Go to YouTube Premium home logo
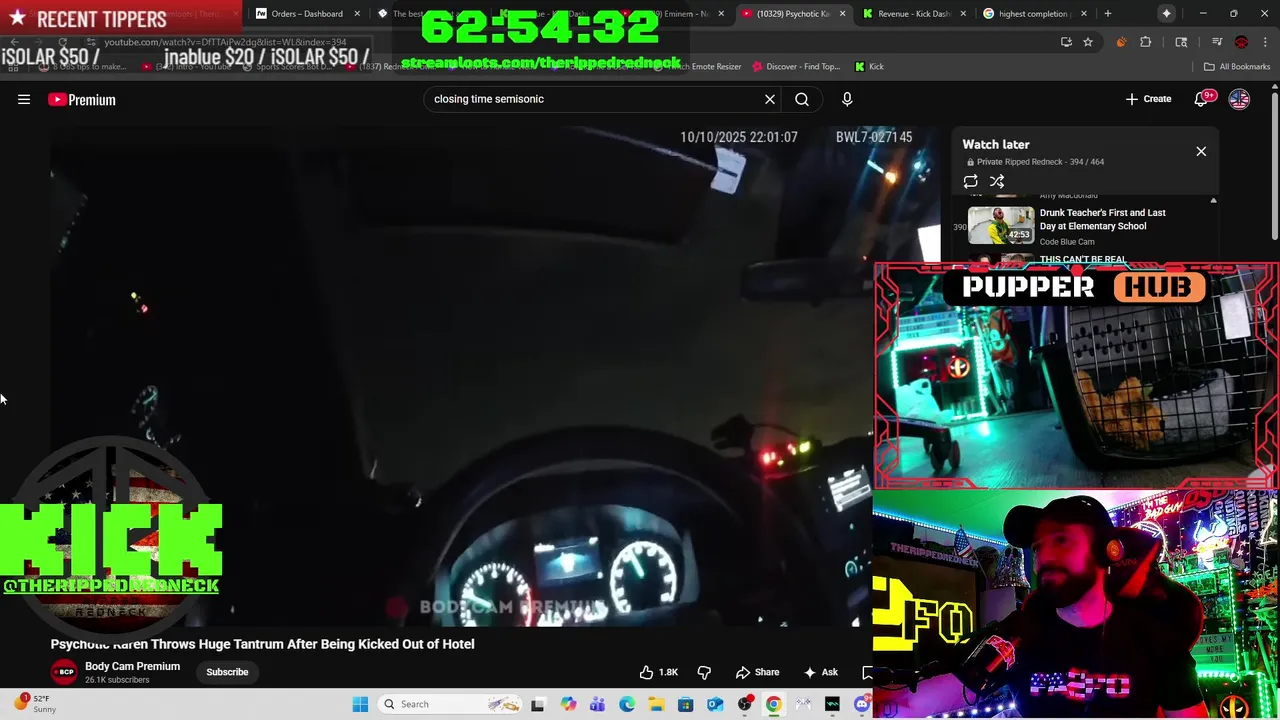This screenshot has width=1280, height=720. [x=82, y=99]
